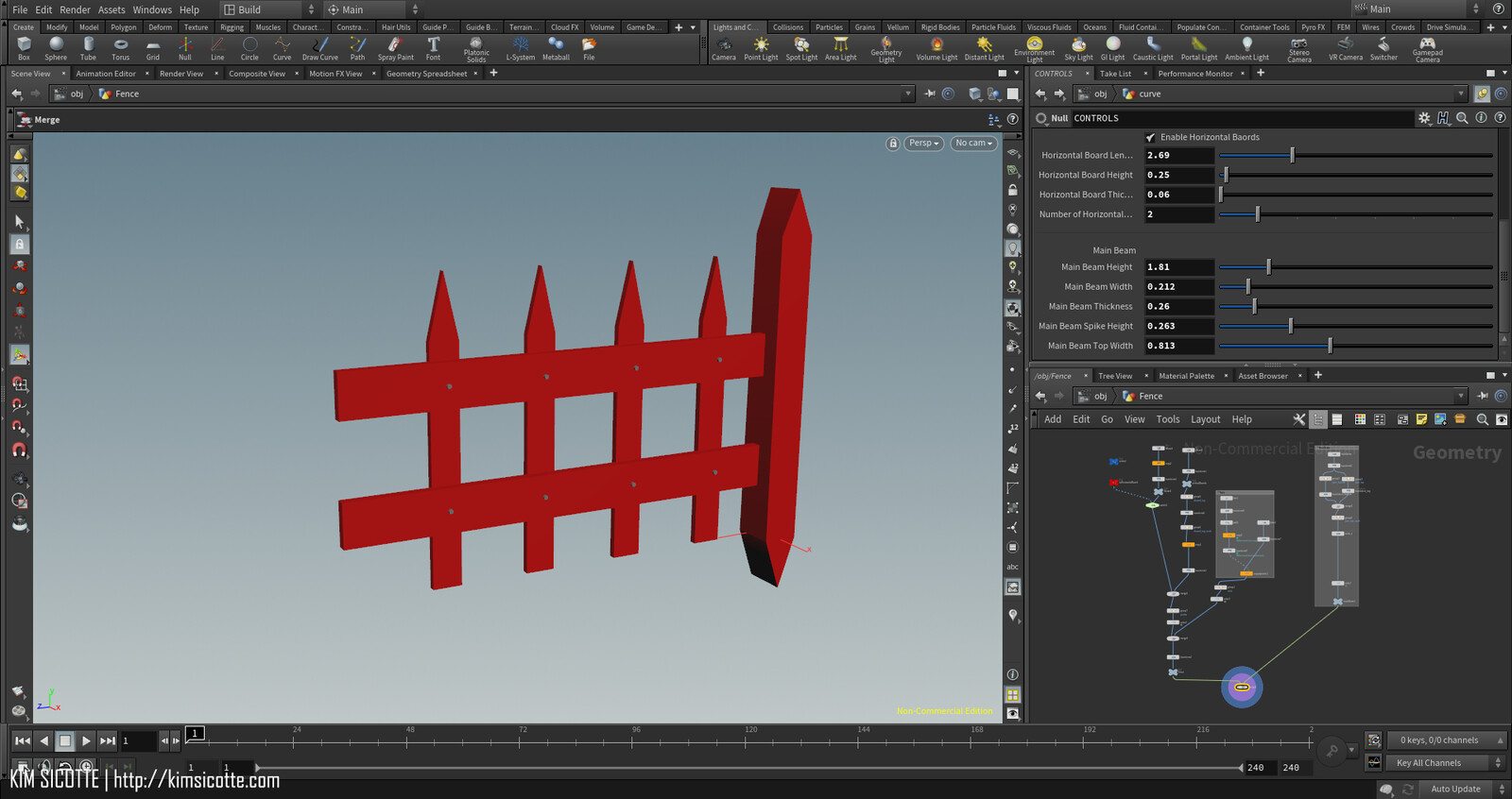Screen dimensions: 1512x799
Task: Expand the scene view path dropdown
Action: [907, 93]
